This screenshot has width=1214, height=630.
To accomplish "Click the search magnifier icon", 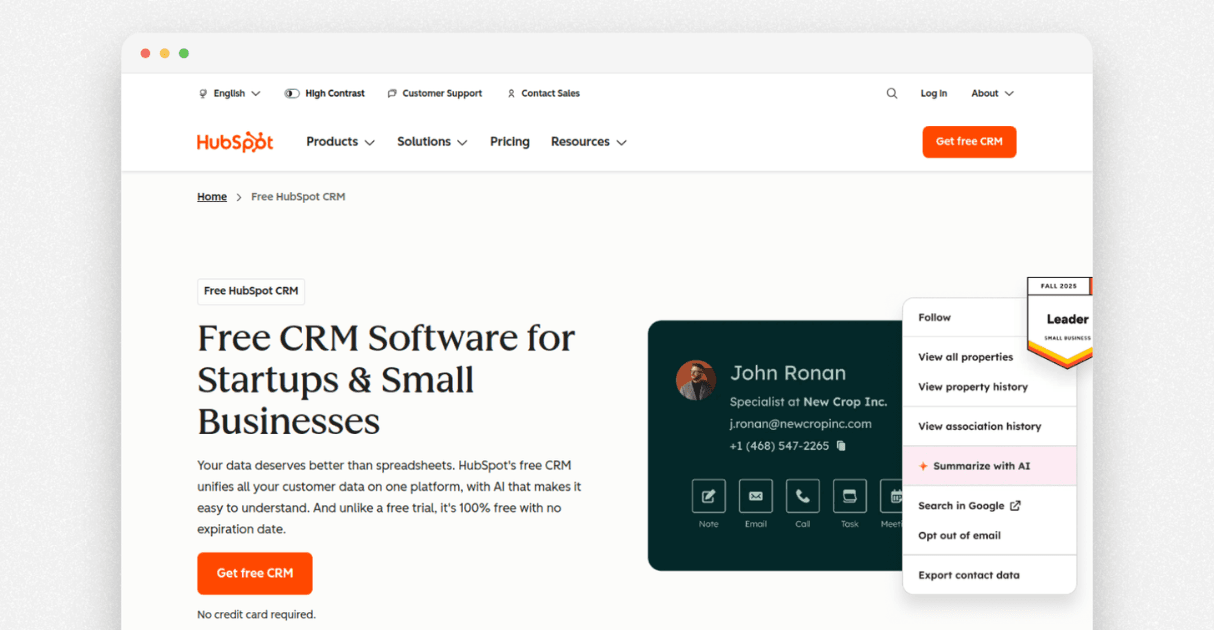I will click(x=891, y=93).
